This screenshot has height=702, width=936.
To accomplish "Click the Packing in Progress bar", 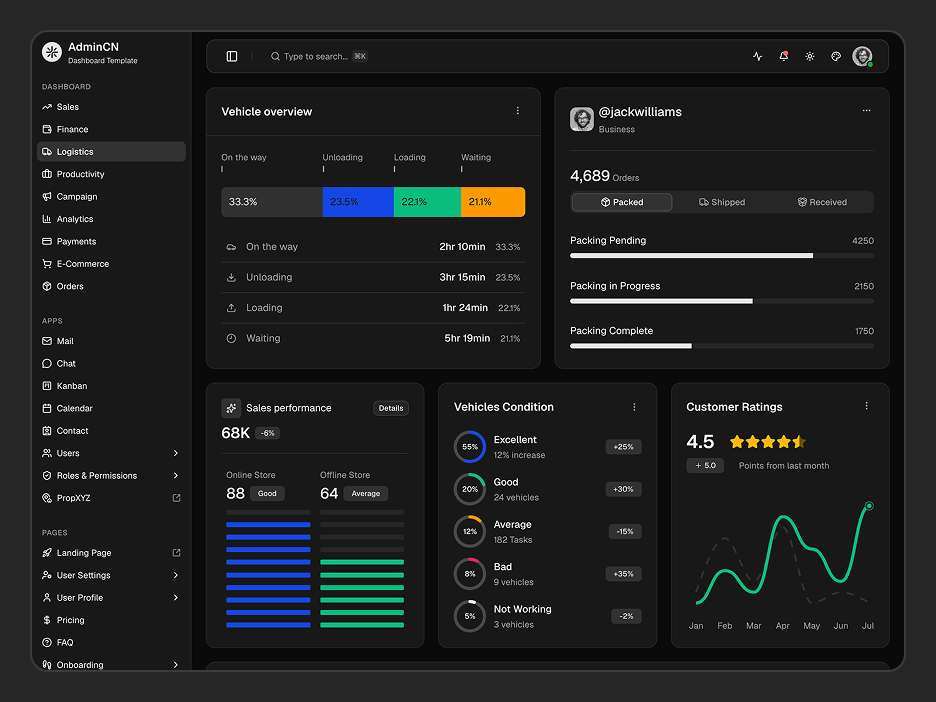I will pos(722,301).
